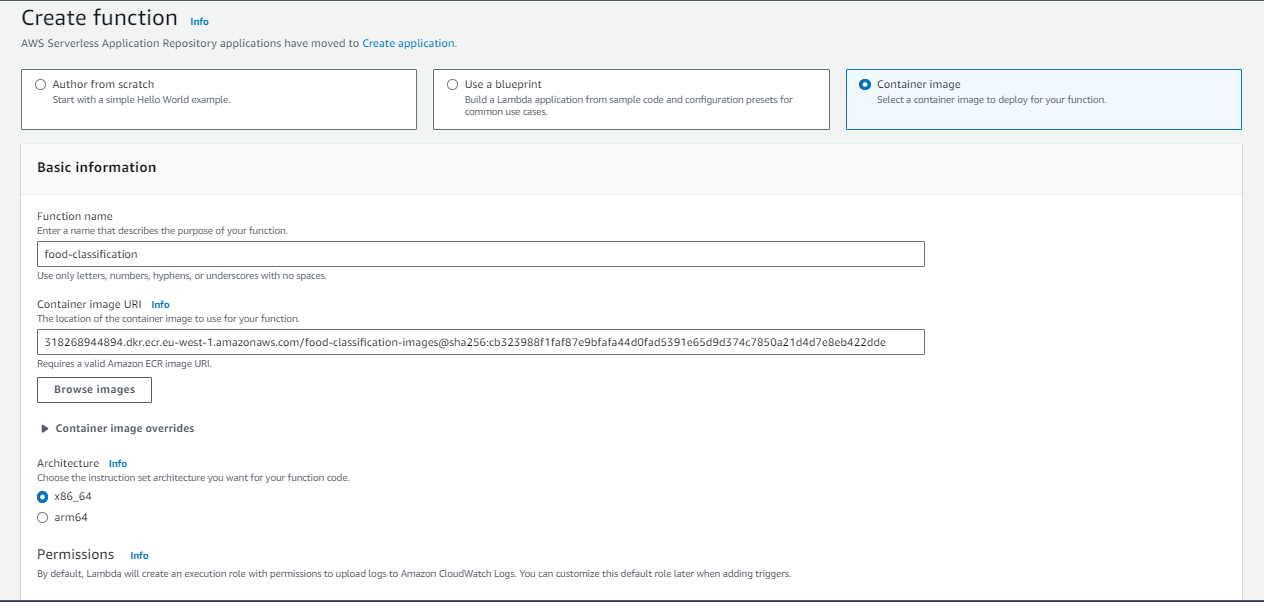
Task: Click the Basic information heading
Action: (x=97, y=168)
